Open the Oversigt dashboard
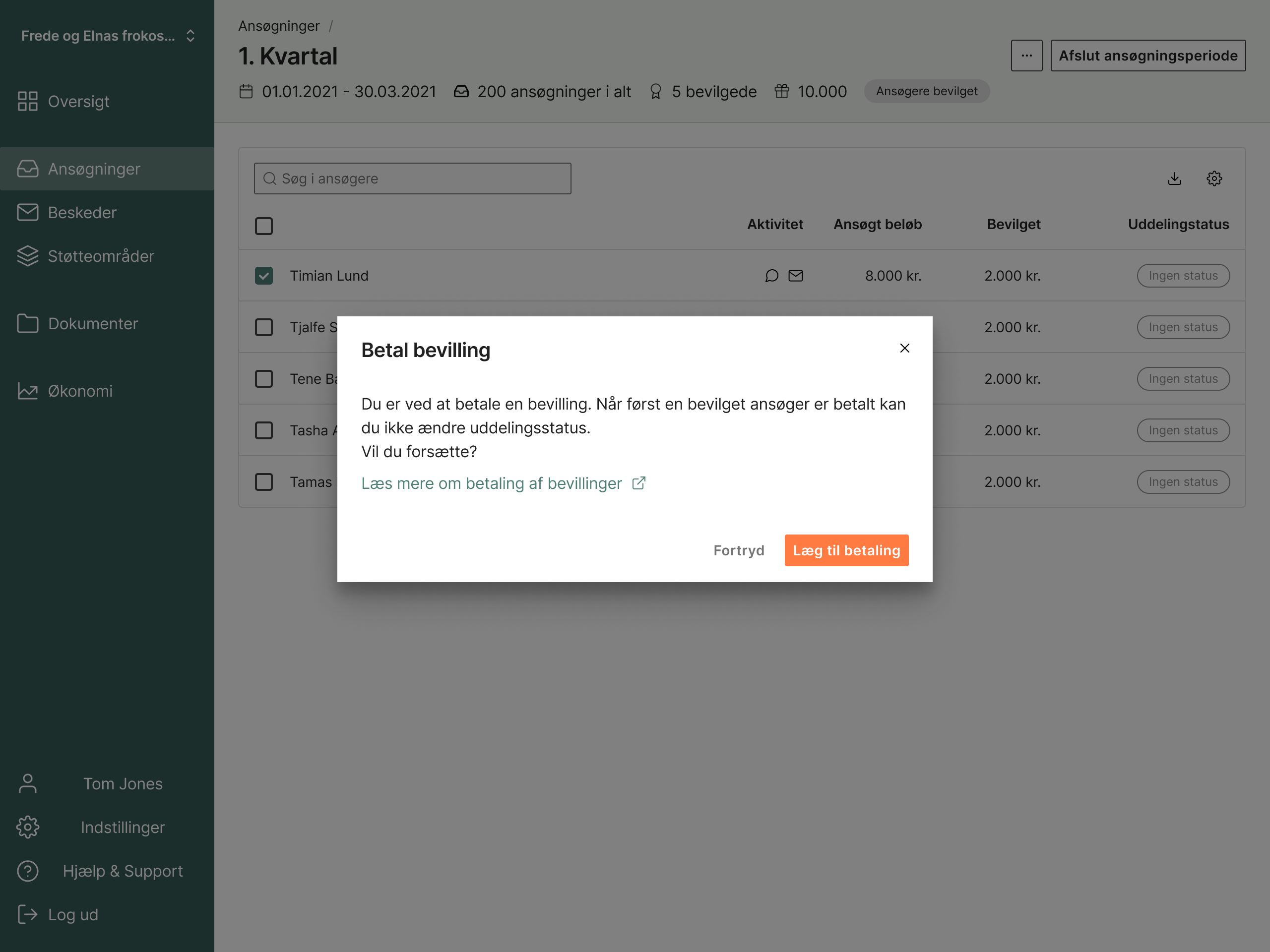Viewport: 1270px width, 952px height. (x=79, y=101)
